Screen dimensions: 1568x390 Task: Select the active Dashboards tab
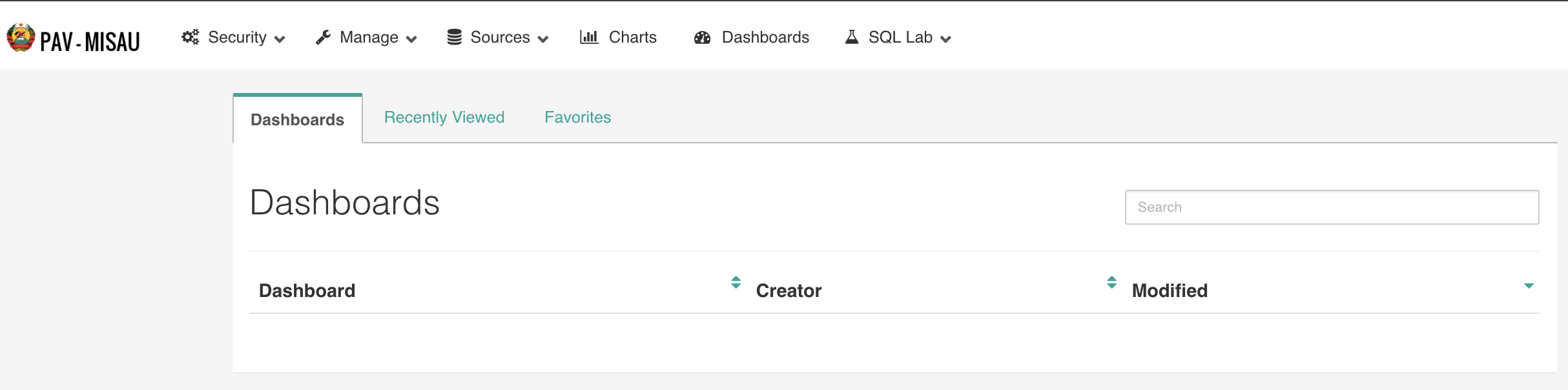click(298, 119)
